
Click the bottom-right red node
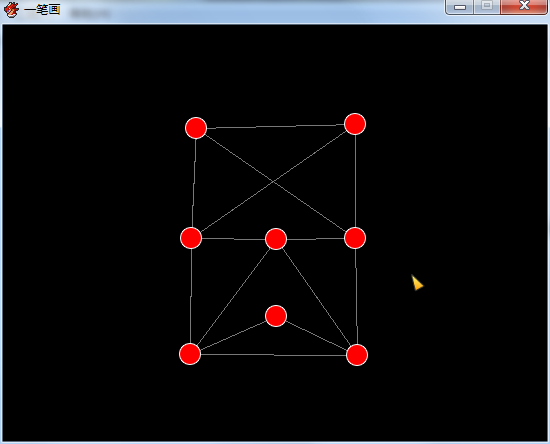357,355
